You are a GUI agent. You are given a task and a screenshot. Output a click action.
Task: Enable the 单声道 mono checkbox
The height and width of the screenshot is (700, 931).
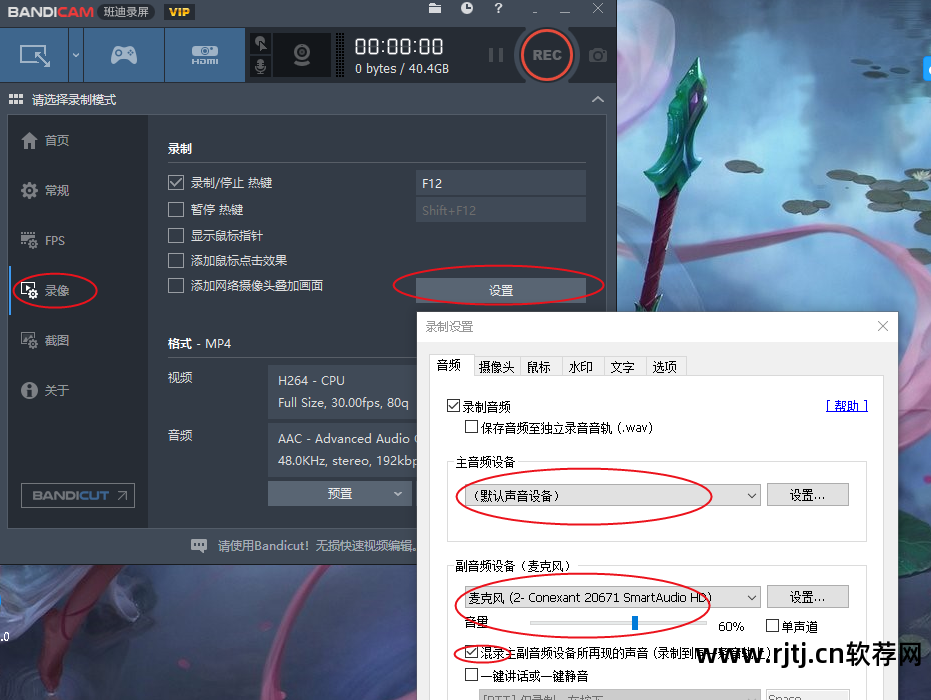(x=772, y=625)
